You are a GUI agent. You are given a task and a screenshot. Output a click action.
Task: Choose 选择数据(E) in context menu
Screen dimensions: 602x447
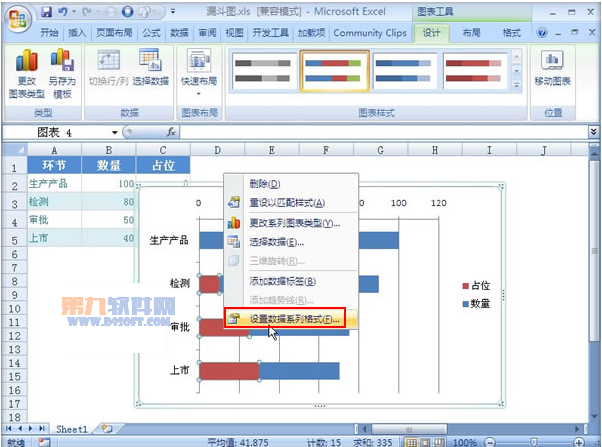[291, 242]
